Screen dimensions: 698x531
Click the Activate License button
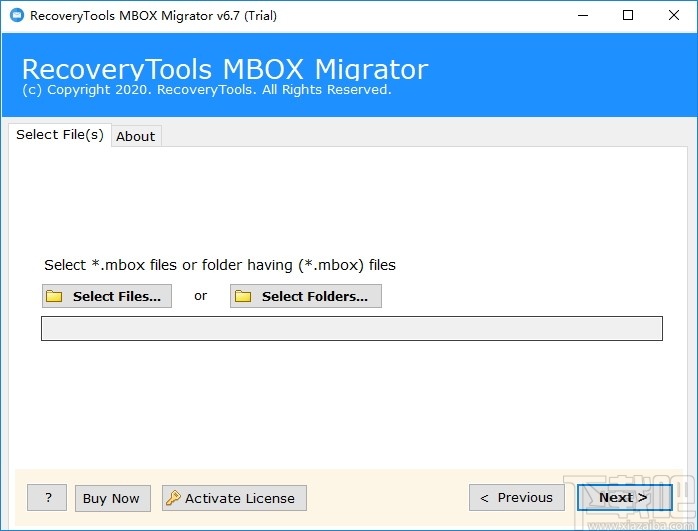(x=234, y=498)
